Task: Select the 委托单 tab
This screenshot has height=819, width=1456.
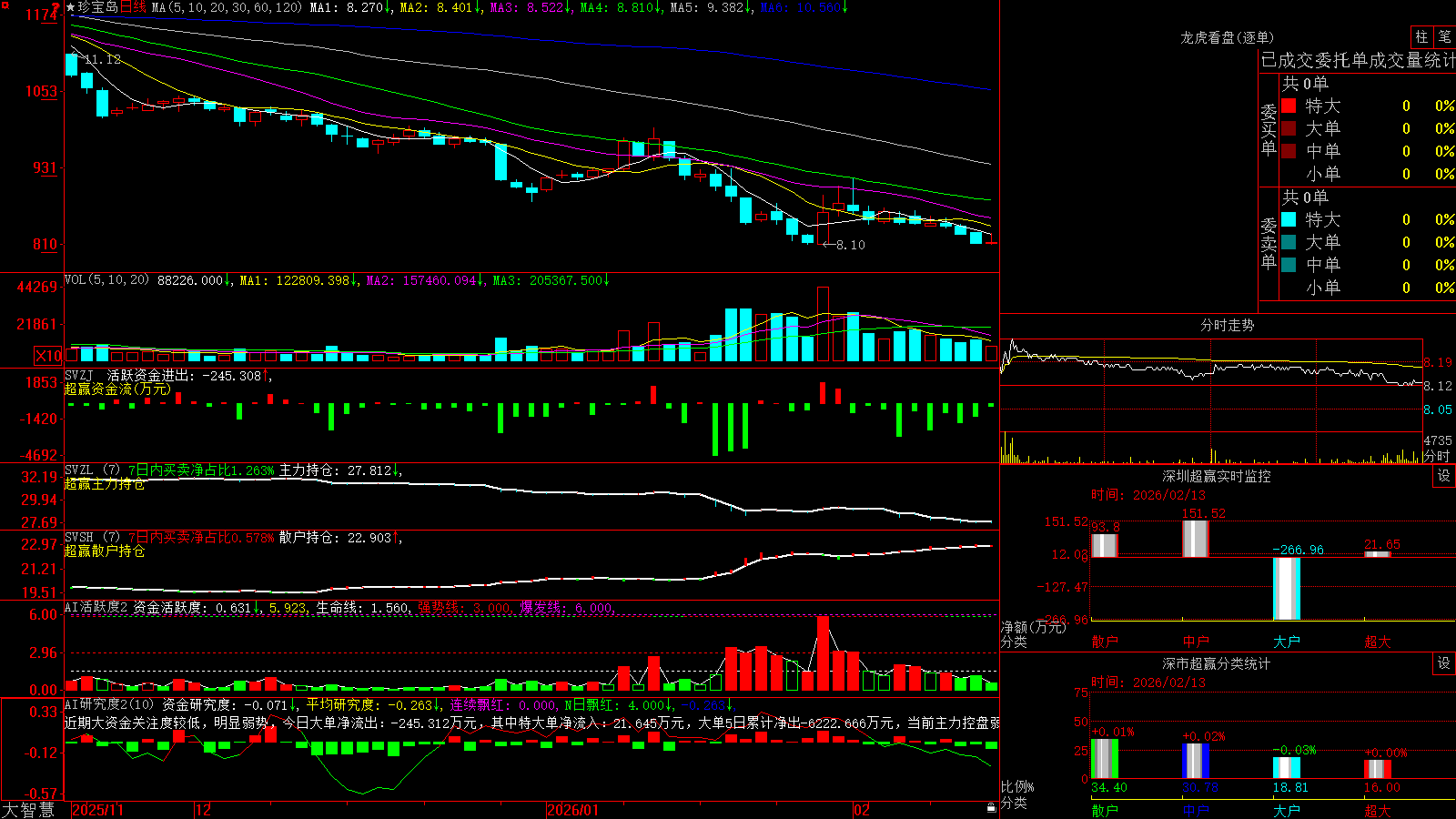Action: 1340,60
